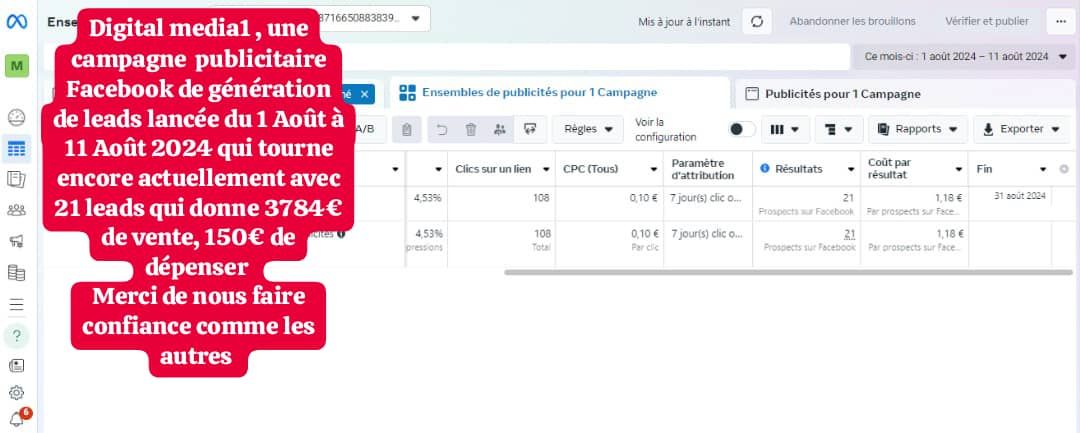Open the notifications bell with badge
The width and height of the screenshot is (1080, 433).
pos(18,419)
